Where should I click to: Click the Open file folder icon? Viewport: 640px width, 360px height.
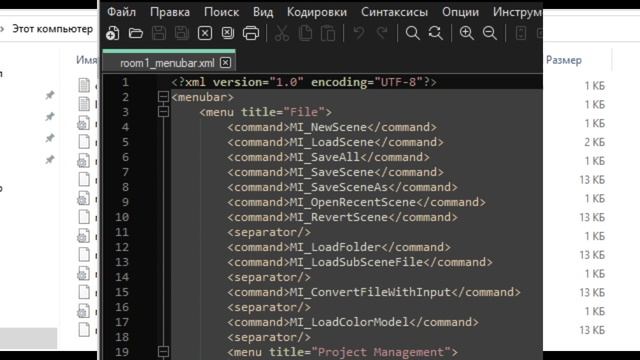(x=136, y=33)
